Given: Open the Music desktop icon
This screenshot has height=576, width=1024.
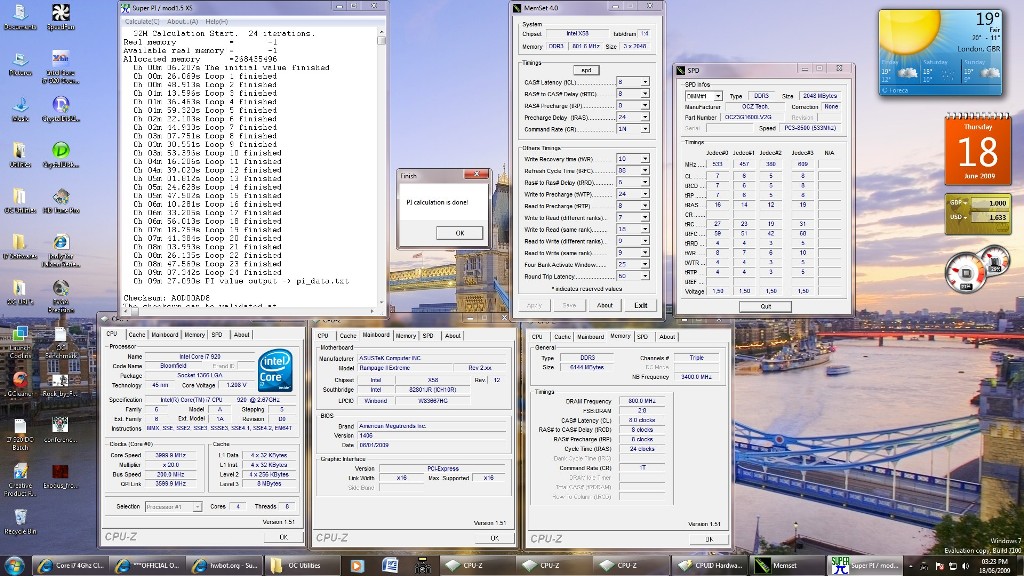Looking at the screenshot, I should coord(20,108).
